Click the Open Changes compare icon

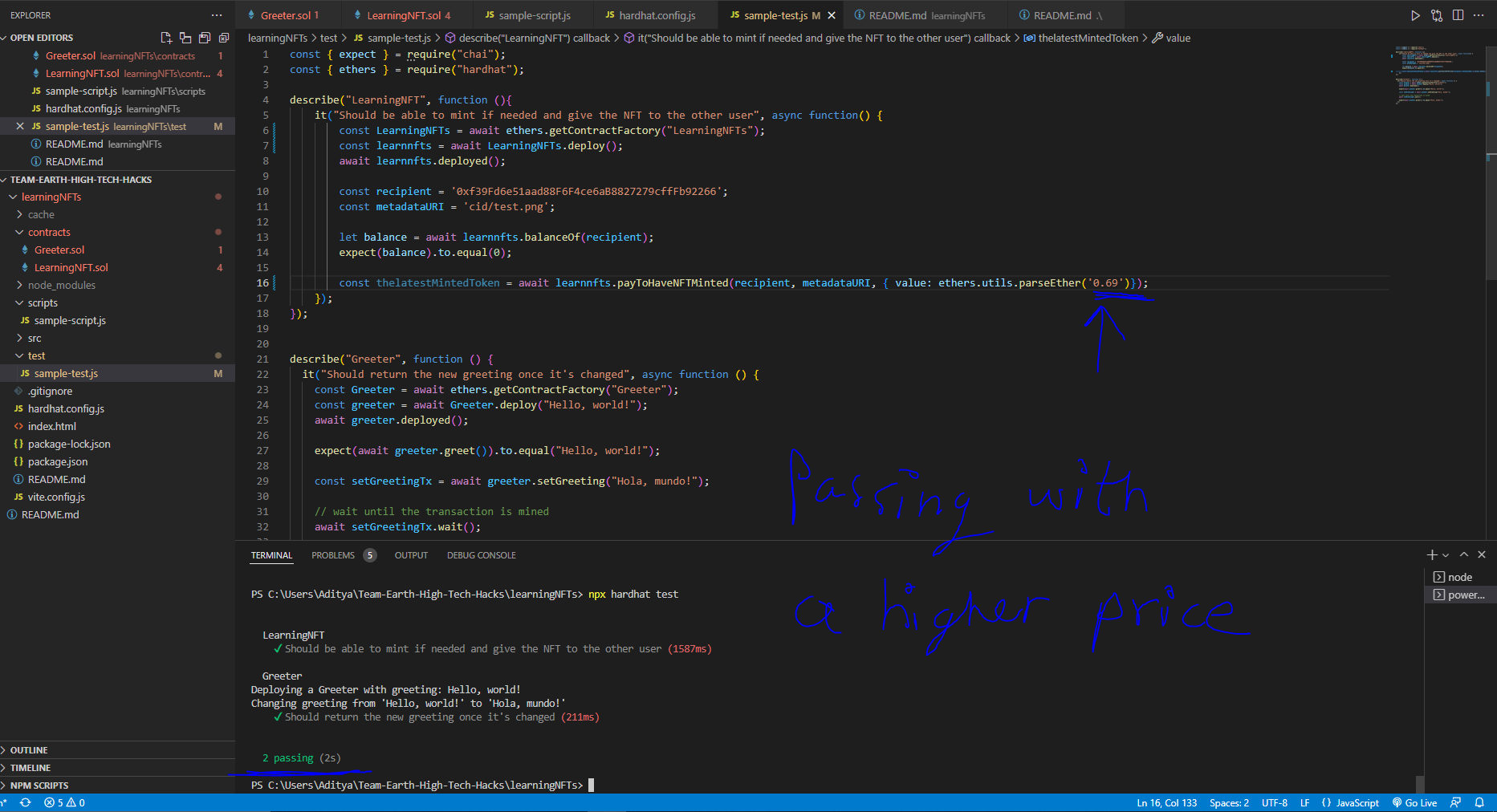coord(1437,15)
